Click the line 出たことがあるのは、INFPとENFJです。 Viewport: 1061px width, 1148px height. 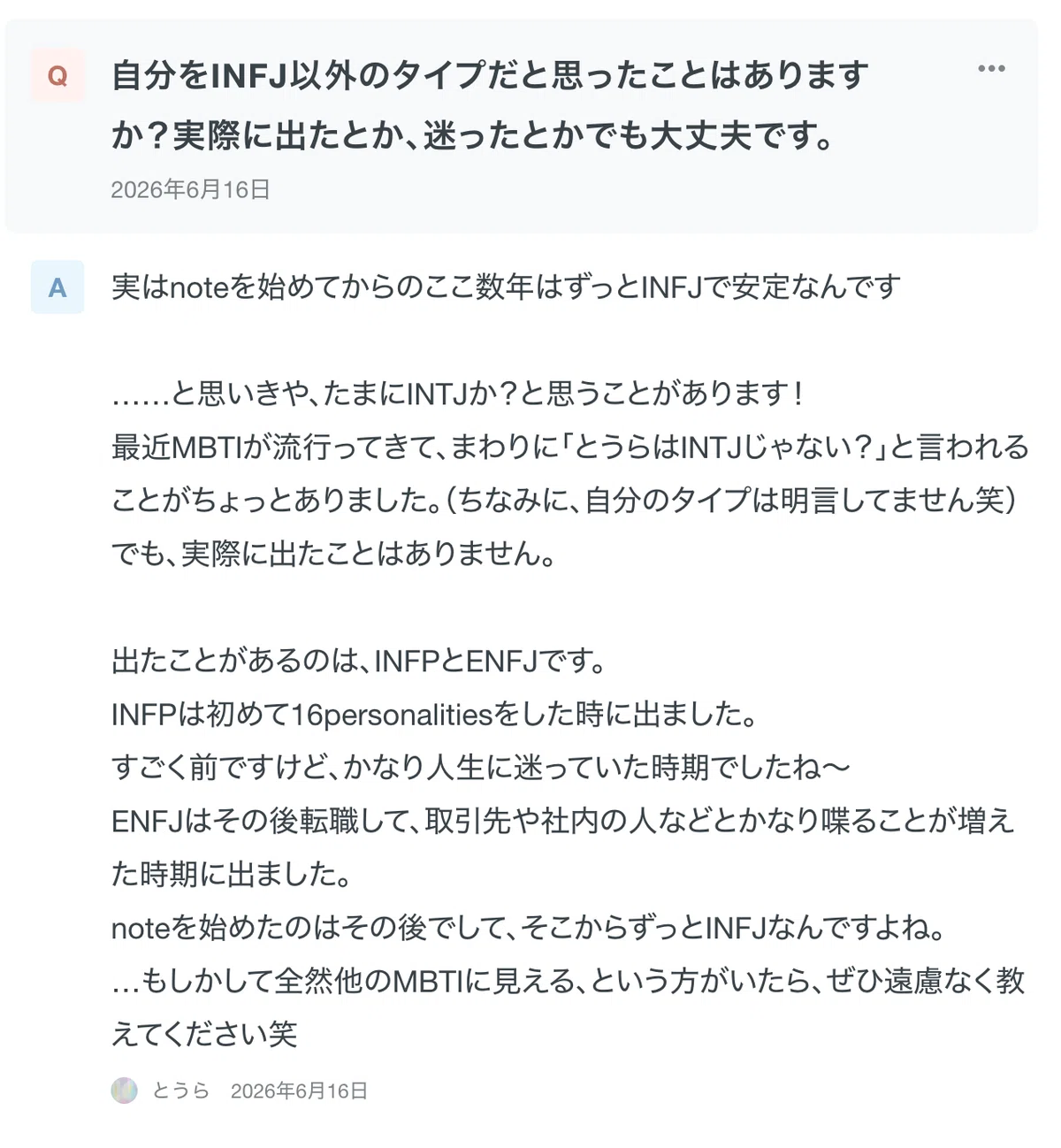tap(359, 661)
